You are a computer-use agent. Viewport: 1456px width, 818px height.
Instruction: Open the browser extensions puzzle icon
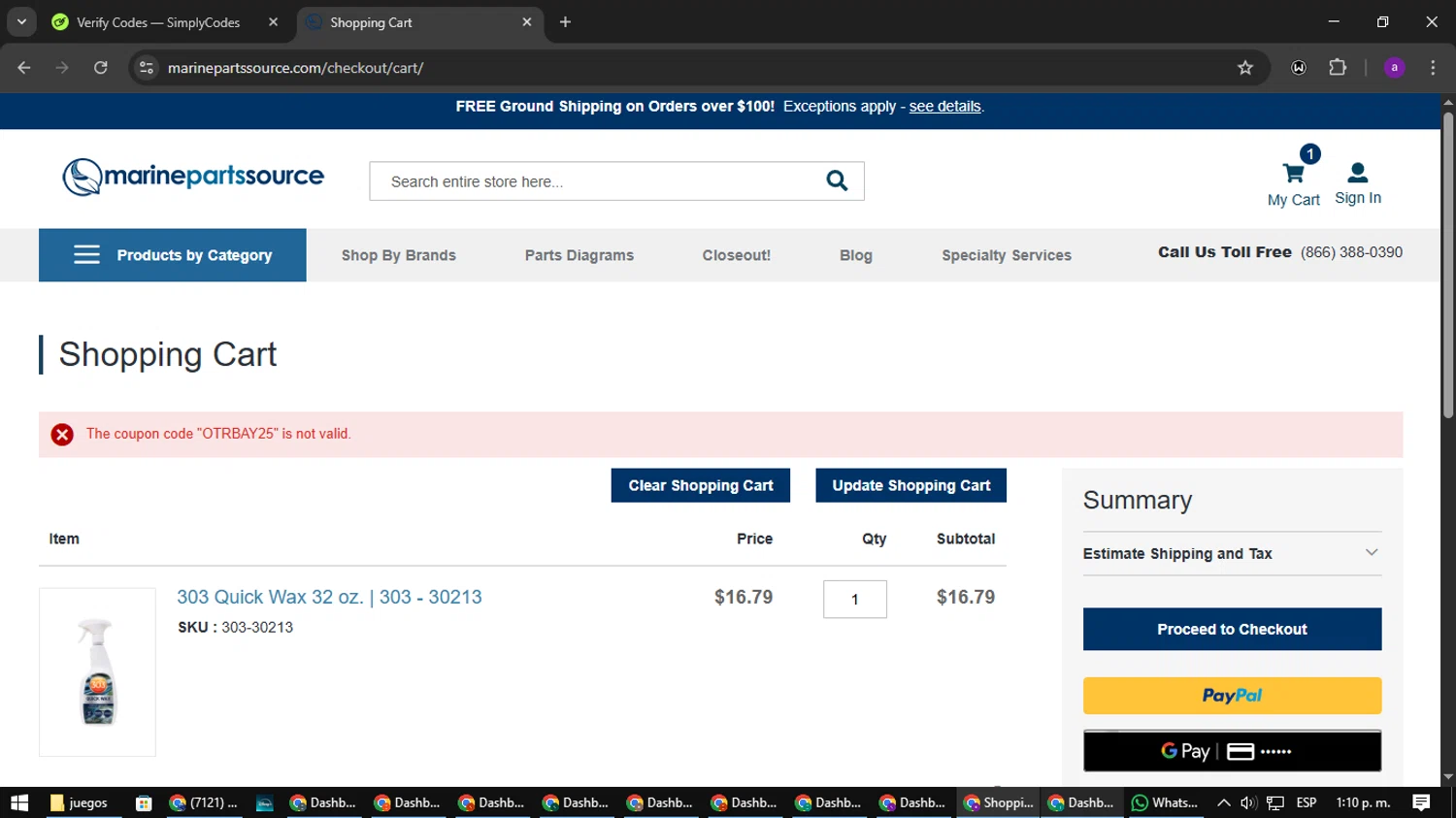pyautogui.click(x=1338, y=68)
